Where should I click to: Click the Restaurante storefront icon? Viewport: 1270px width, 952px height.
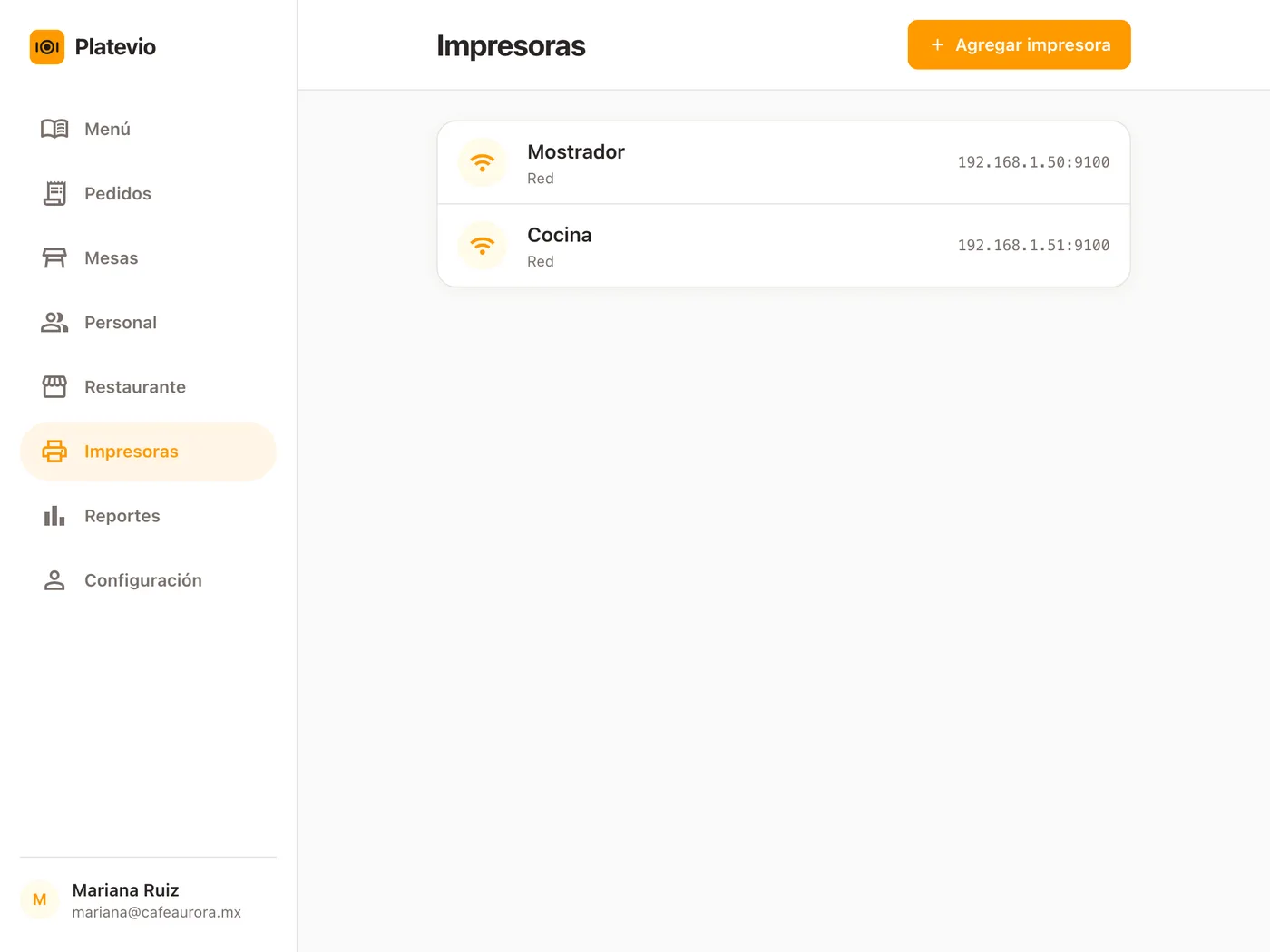54,386
